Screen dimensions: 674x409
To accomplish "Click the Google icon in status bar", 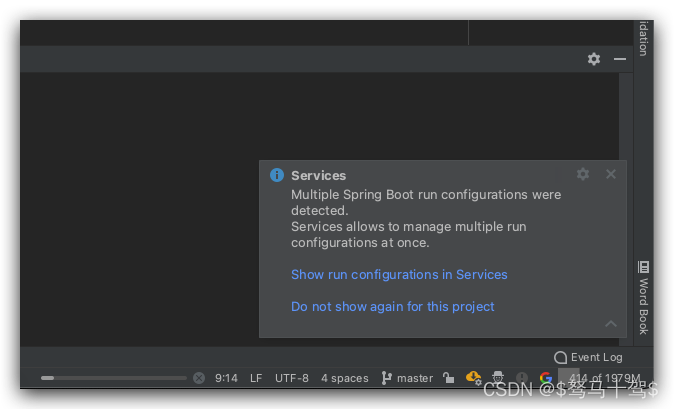I will 546,378.
